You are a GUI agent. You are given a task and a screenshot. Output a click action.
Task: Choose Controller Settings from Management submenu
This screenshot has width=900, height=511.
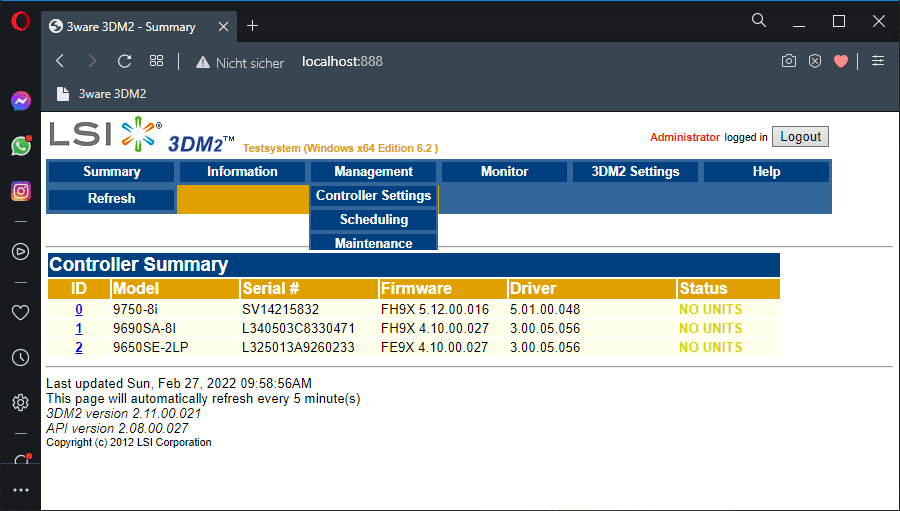373,196
